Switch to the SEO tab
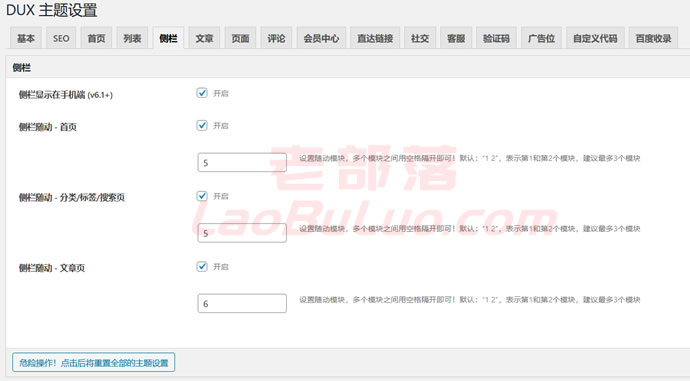The width and height of the screenshot is (690, 381). click(x=61, y=38)
